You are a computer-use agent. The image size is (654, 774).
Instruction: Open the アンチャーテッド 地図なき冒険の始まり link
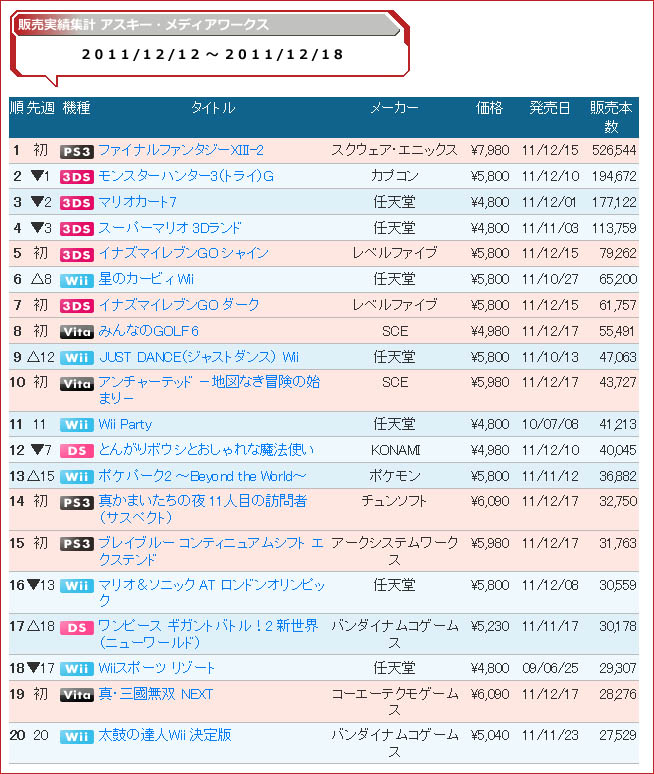(209, 390)
